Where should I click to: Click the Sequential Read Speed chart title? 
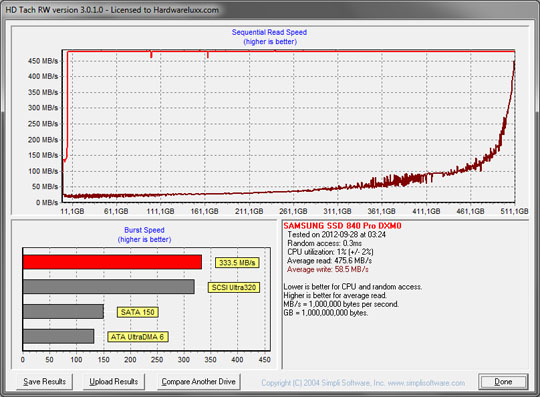click(269, 32)
